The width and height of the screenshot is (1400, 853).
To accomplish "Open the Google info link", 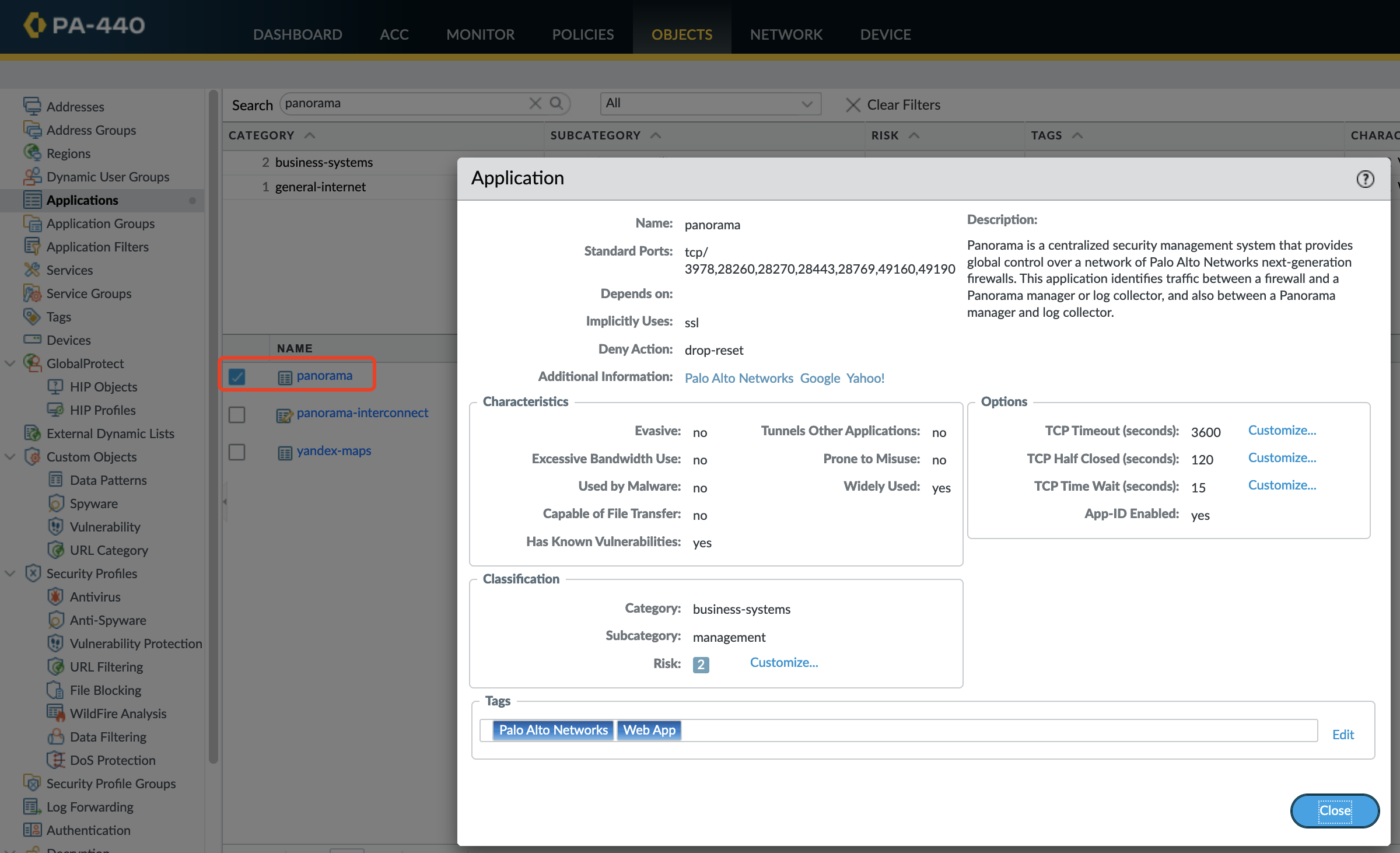I will tap(820, 378).
